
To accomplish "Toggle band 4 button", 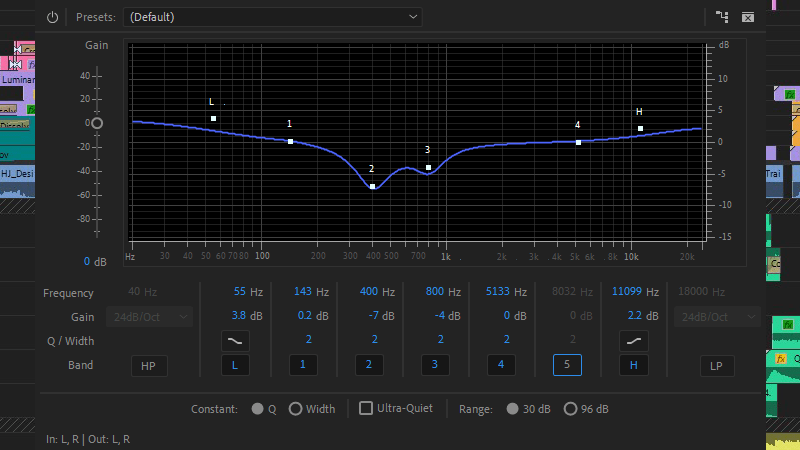I will click(x=501, y=365).
